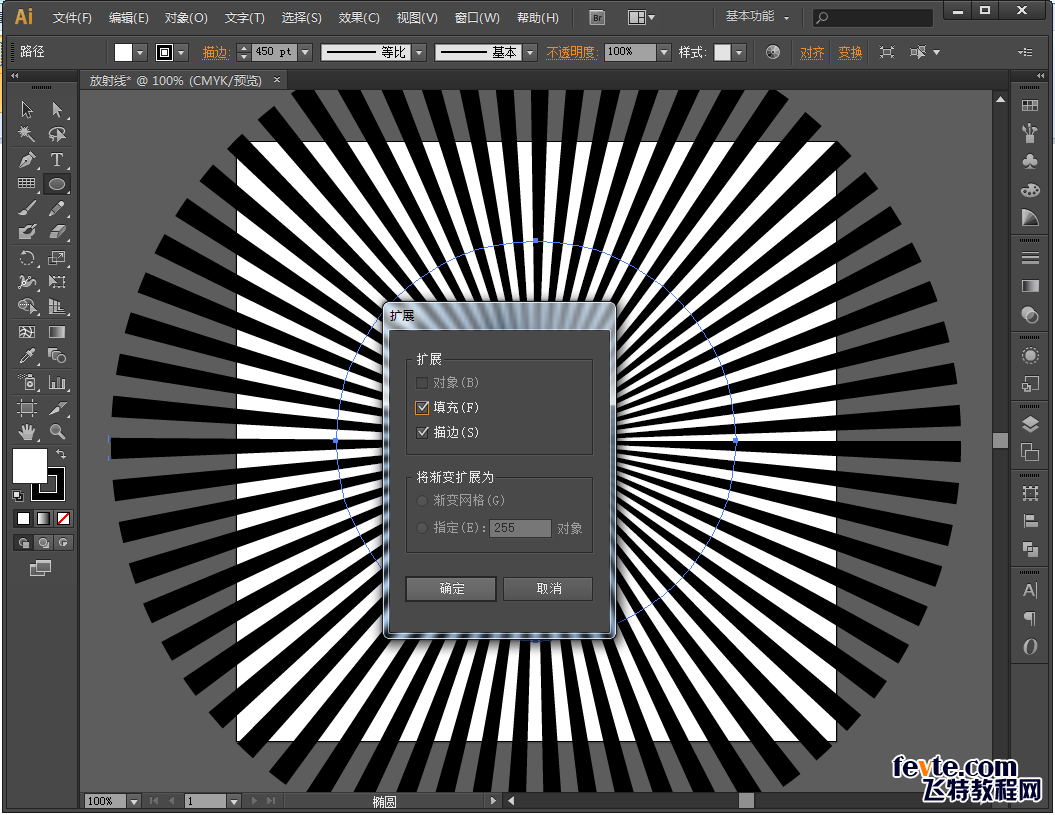Toggle the 对象(B) checkbox
The height and width of the screenshot is (815, 1055).
(x=422, y=382)
